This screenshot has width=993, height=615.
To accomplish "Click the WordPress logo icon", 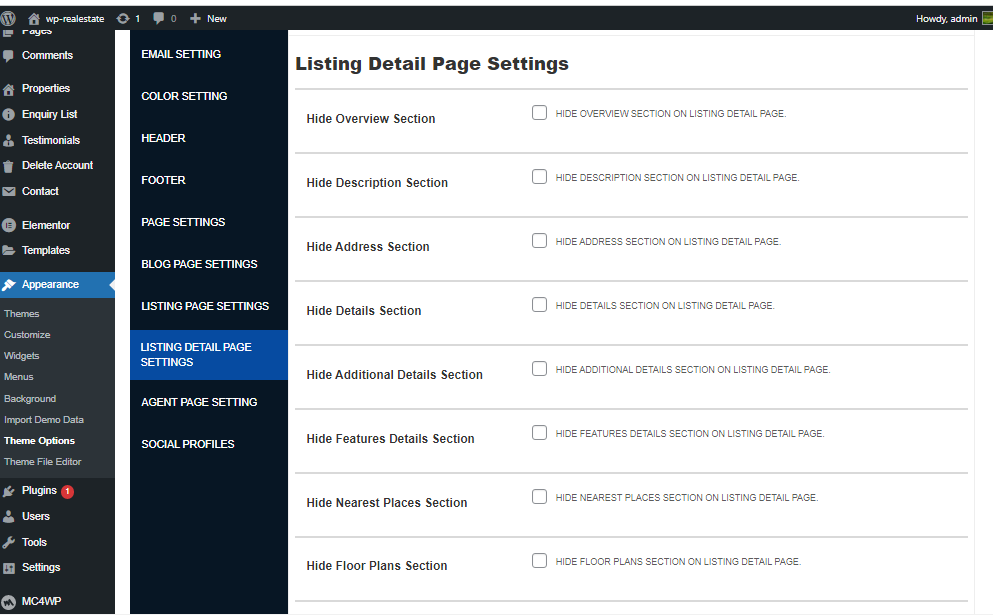I will pos(10,18).
